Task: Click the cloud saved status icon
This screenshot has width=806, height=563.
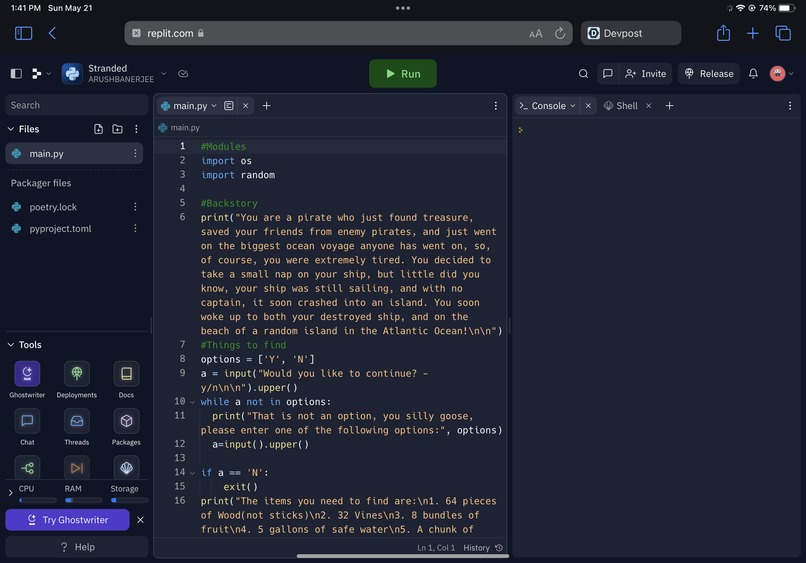Action: point(183,74)
